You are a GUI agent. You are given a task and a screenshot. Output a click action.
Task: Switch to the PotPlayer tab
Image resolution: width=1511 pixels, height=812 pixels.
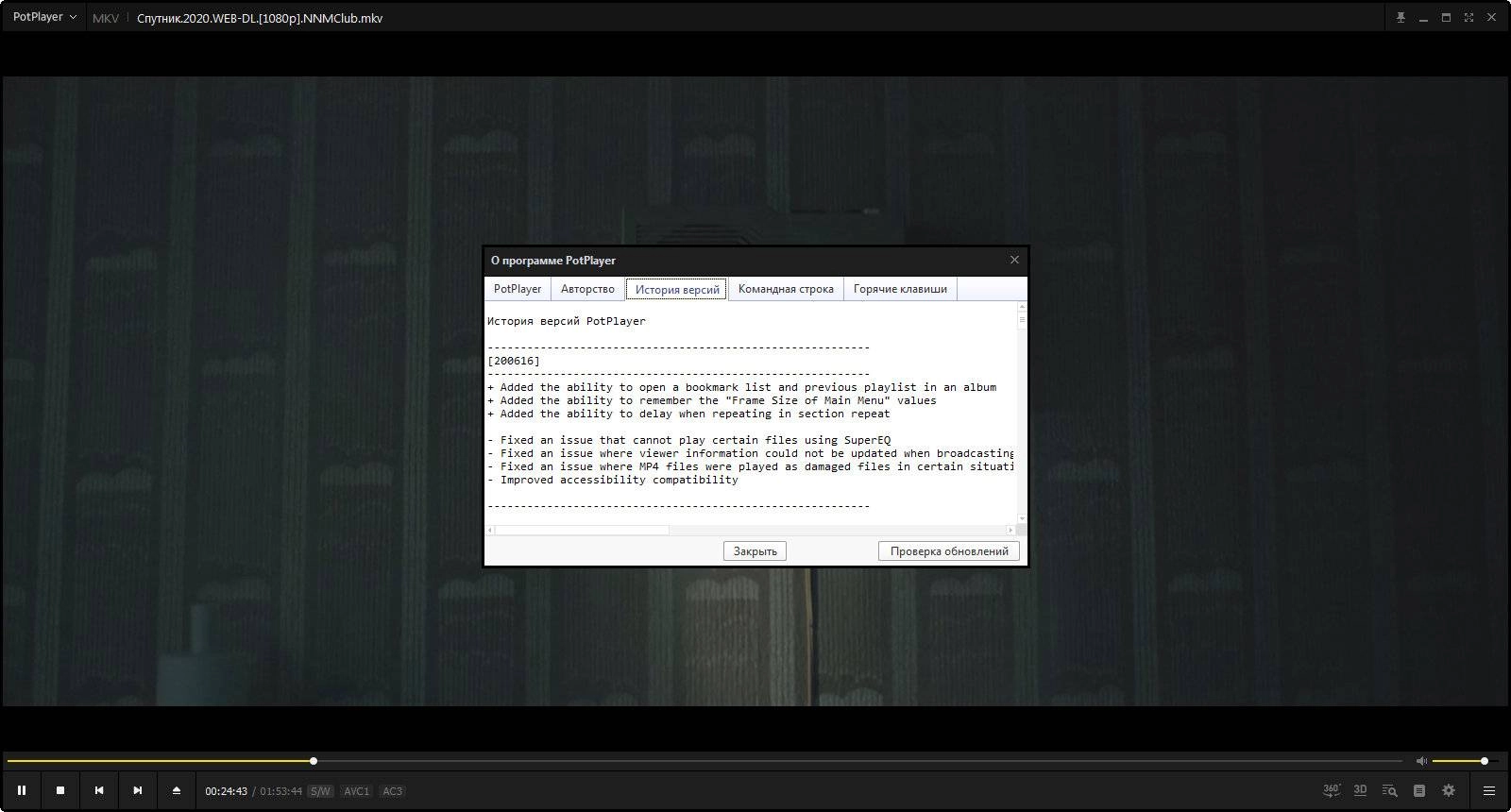(x=518, y=289)
